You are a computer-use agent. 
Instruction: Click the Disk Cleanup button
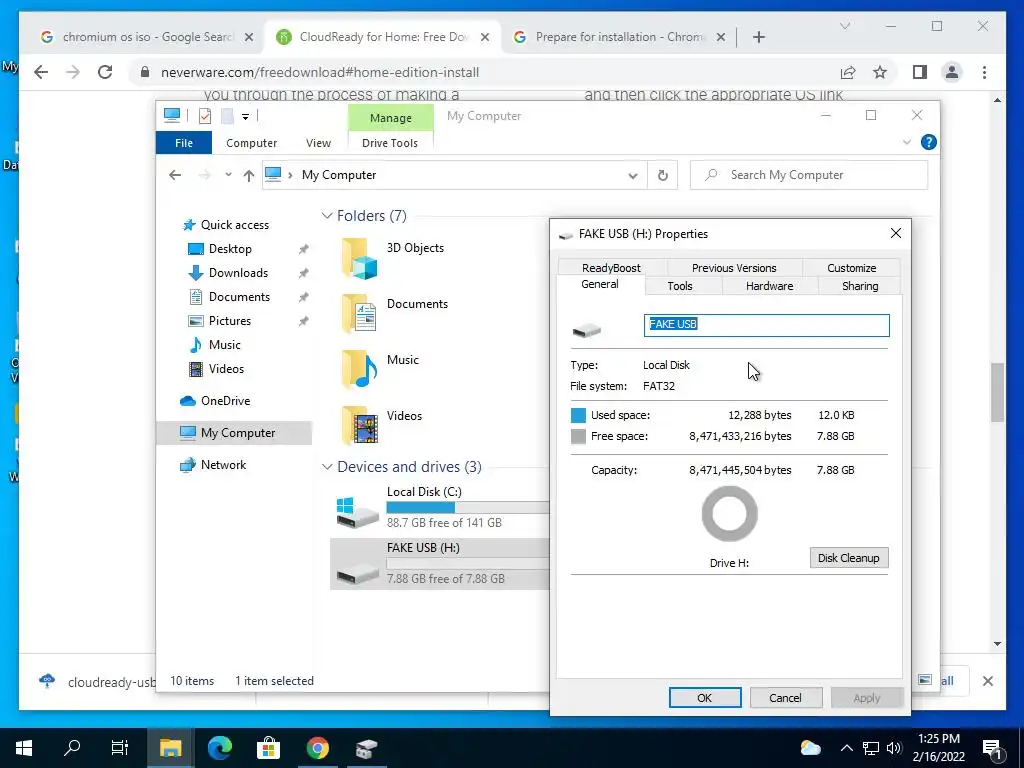coord(849,558)
